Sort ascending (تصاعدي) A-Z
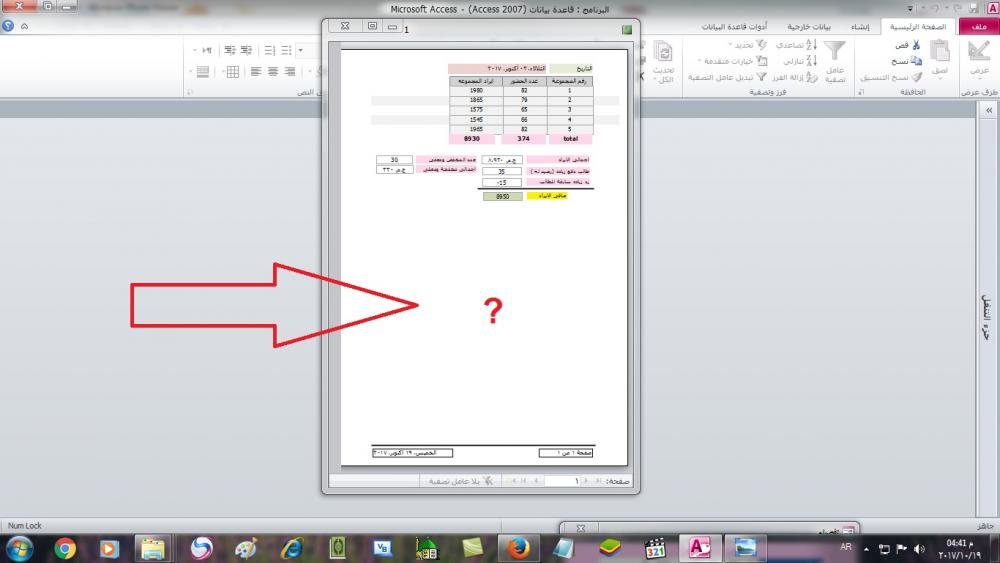This screenshot has height=563, width=1000. tap(796, 45)
